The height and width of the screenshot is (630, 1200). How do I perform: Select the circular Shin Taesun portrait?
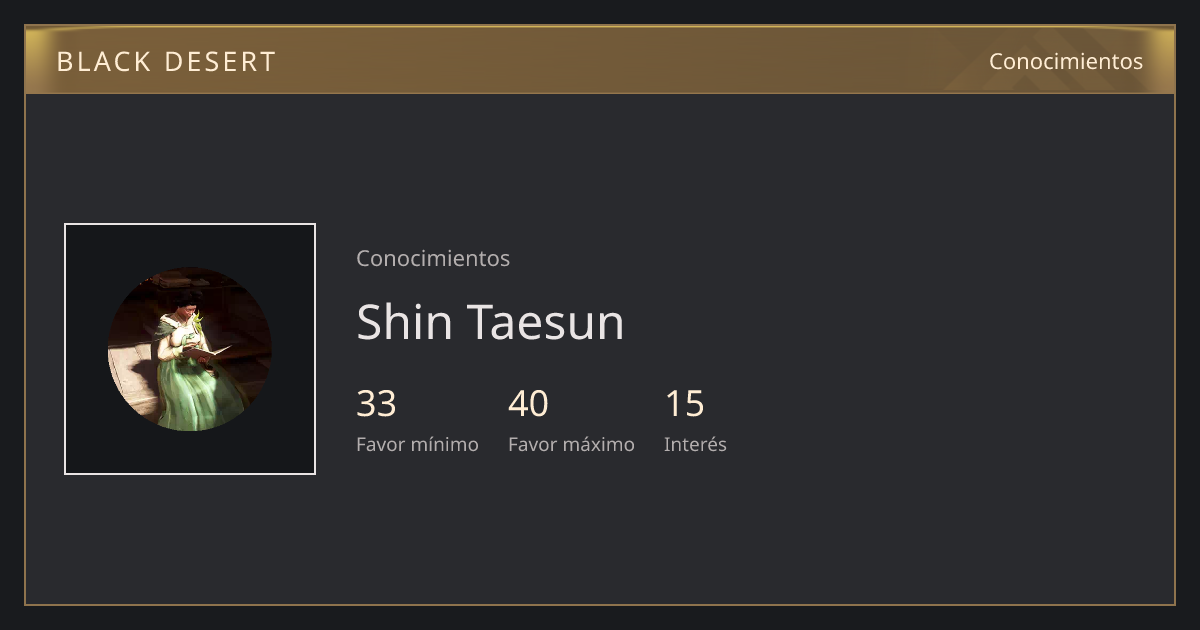coord(190,349)
